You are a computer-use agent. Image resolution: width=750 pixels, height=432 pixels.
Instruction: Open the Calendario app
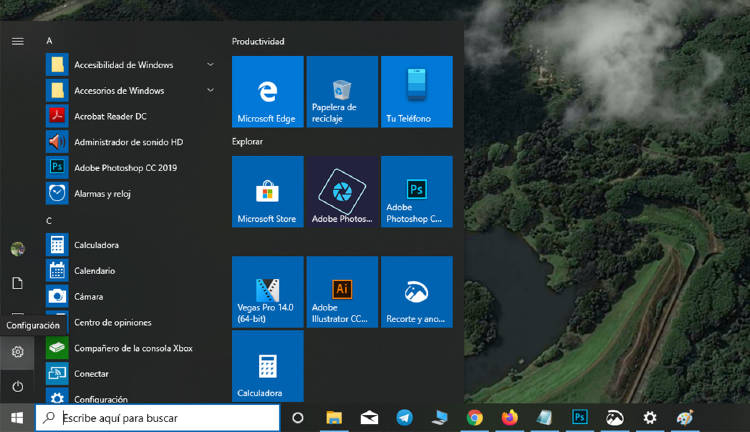pos(130,271)
